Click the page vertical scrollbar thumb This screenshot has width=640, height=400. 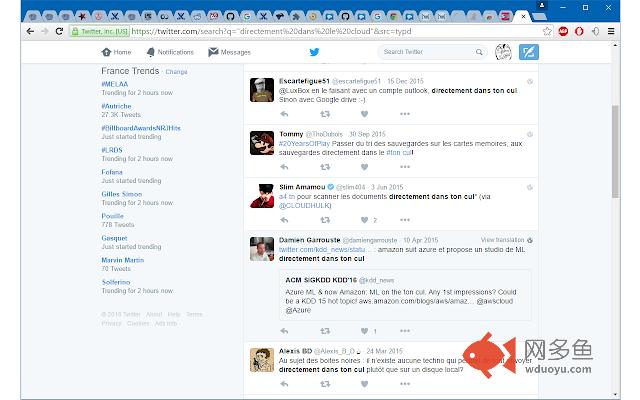pyautogui.click(x=616, y=151)
